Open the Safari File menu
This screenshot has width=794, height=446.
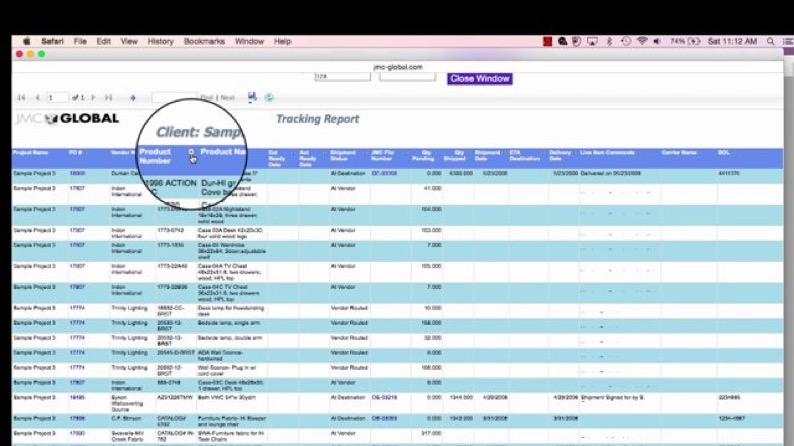80,42
